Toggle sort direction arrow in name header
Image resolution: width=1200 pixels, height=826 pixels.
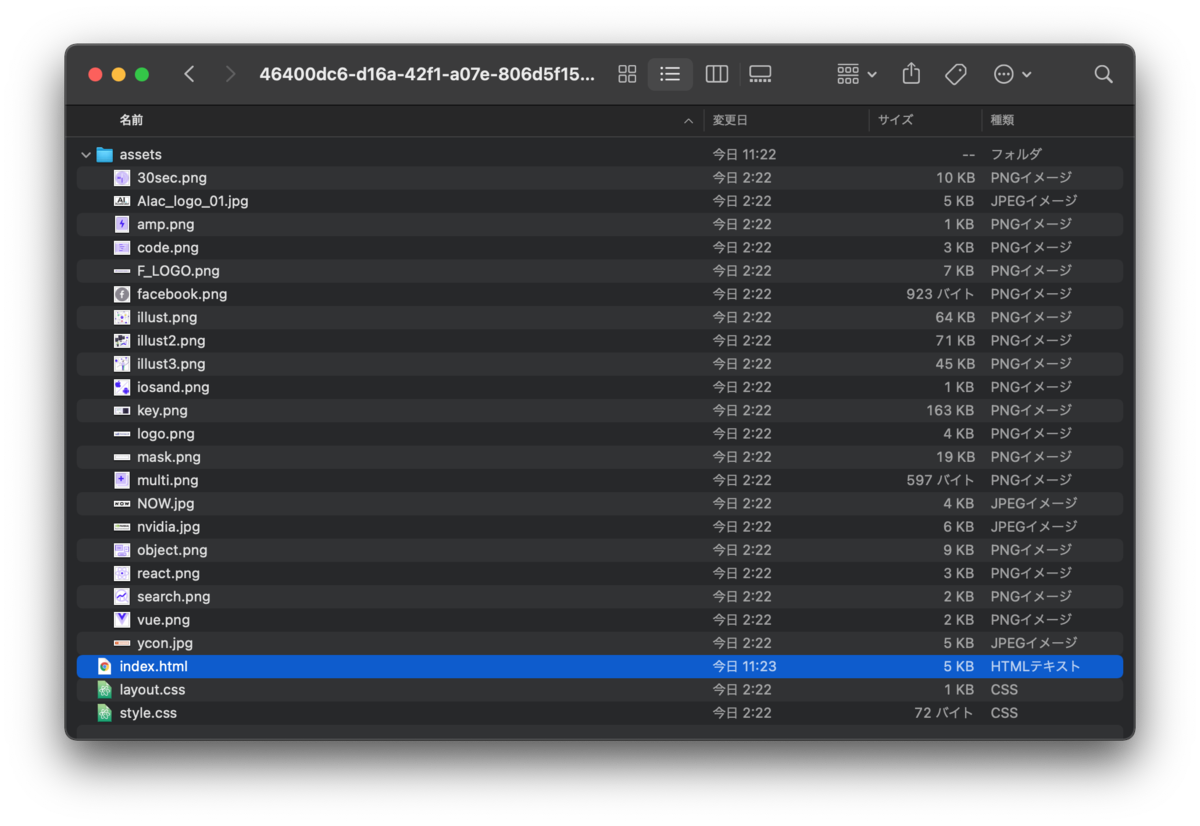(688, 121)
